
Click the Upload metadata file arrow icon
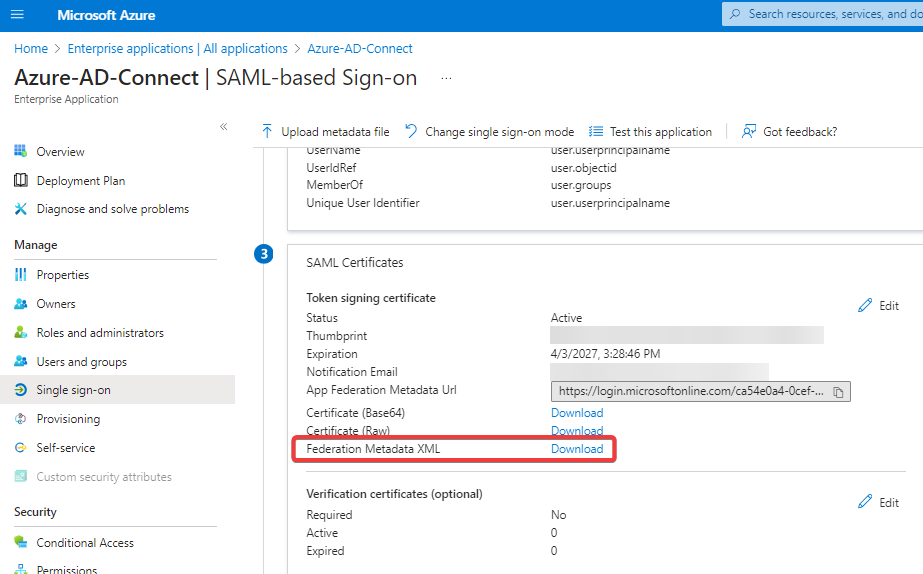tap(267, 131)
